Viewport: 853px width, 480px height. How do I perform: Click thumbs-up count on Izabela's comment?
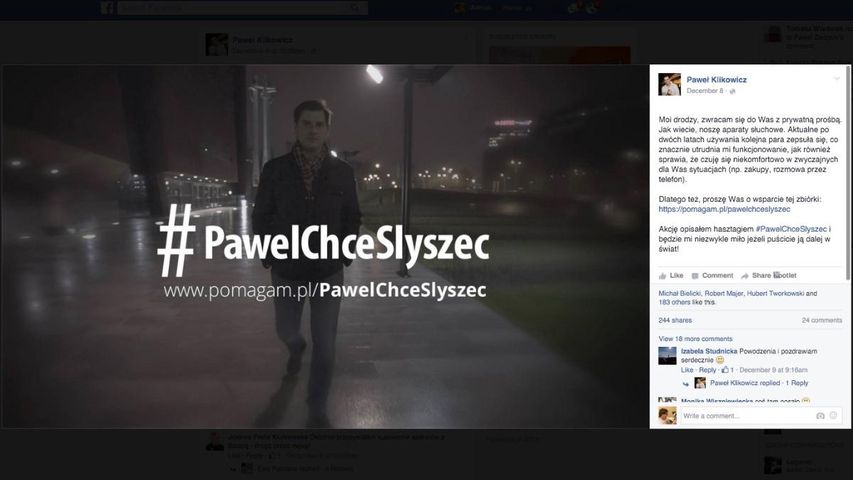point(728,370)
